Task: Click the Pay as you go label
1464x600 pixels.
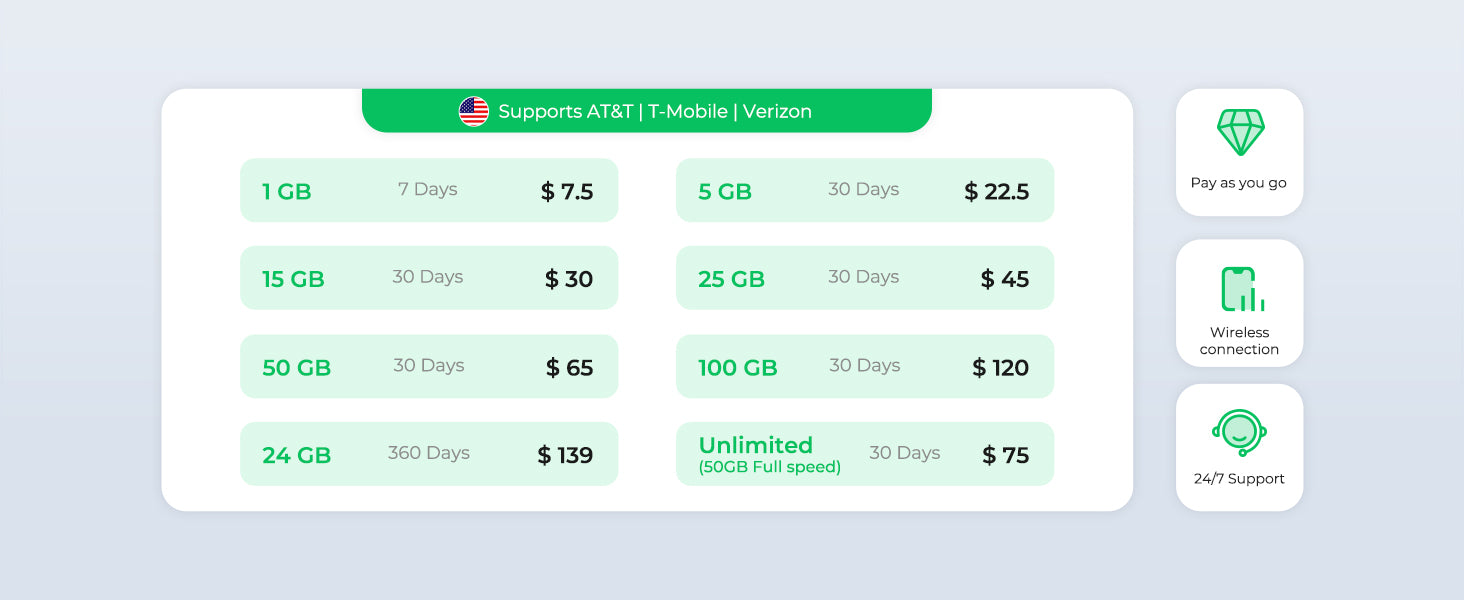Action: coord(1238,183)
